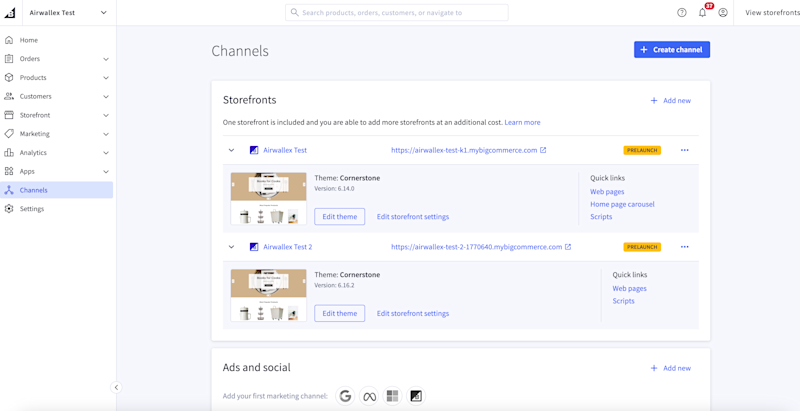Open three-dot menu for Airwallex Test 2
Screen dimensions: 800x411
pos(685,247)
